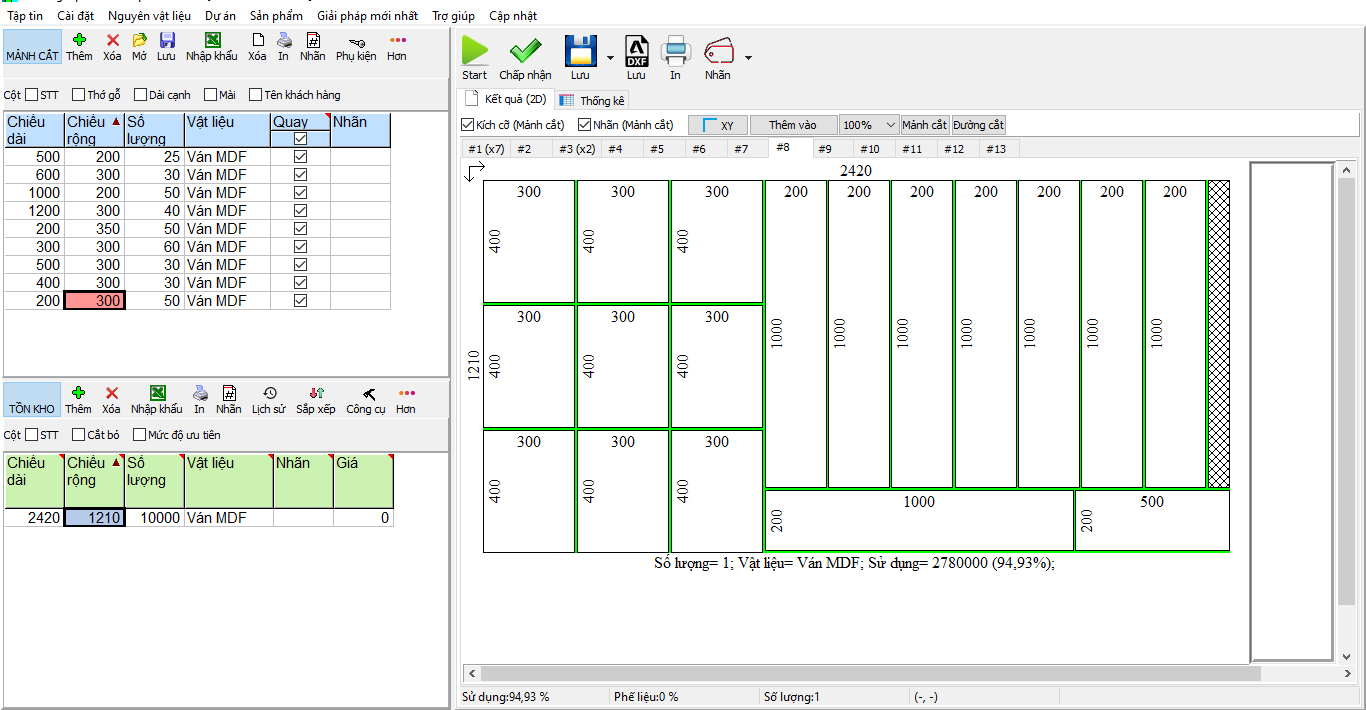
Task: Enable the Mức độ ưu tiên checkbox
Action: tap(140, 435)
